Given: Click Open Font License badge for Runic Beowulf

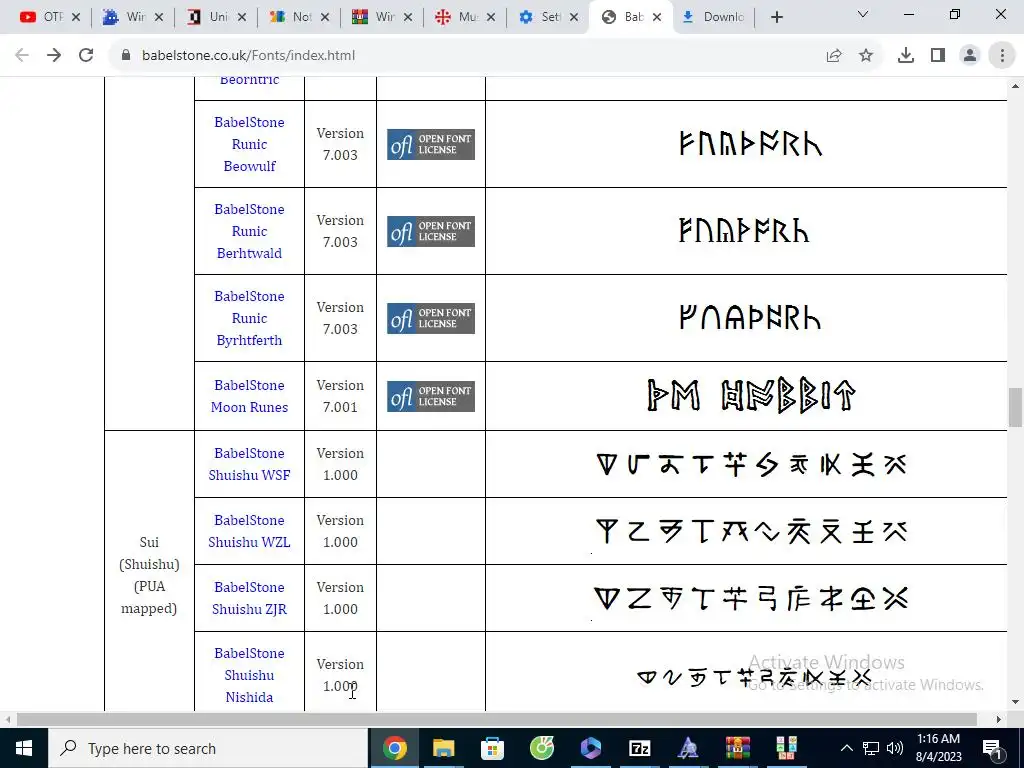Looking at the screenshot, I should 431,144.
